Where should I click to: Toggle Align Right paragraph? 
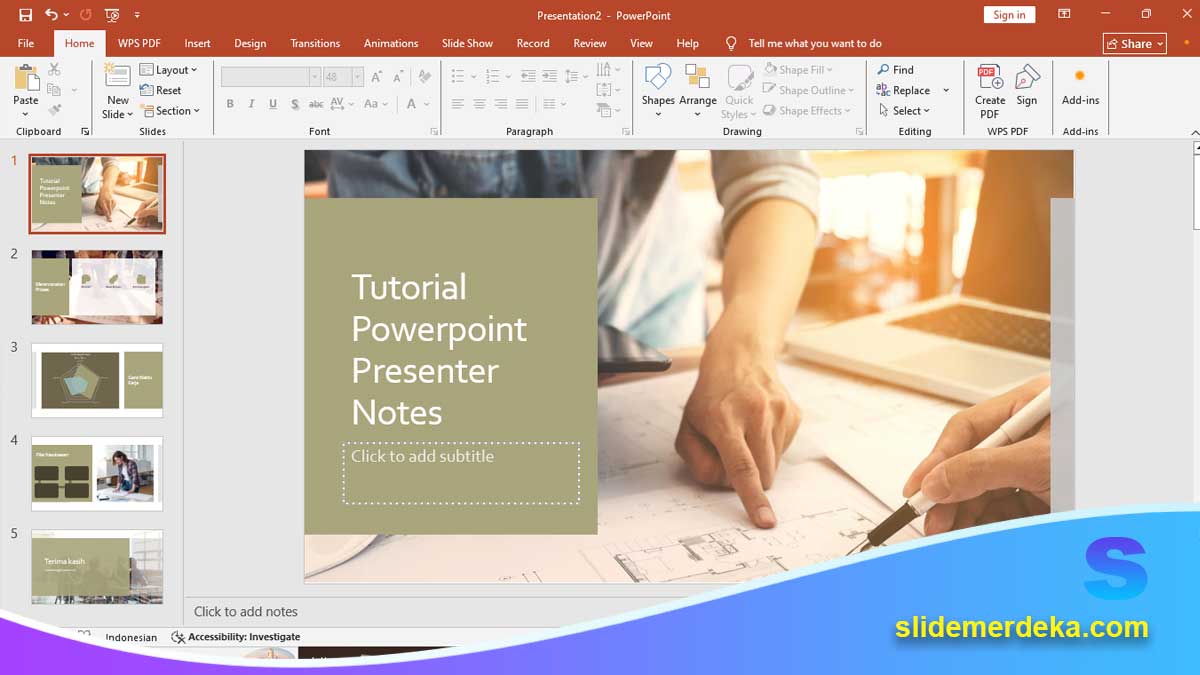tap(501, 104)
